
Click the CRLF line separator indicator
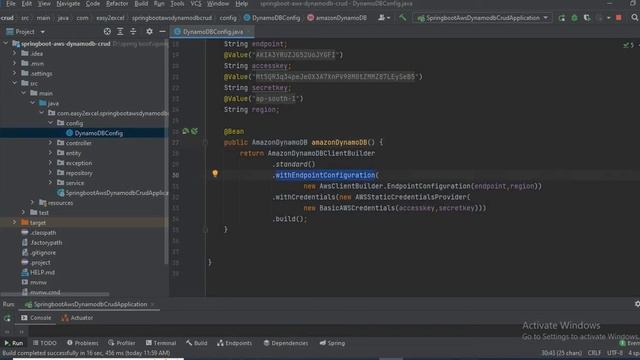coord(594,353)
